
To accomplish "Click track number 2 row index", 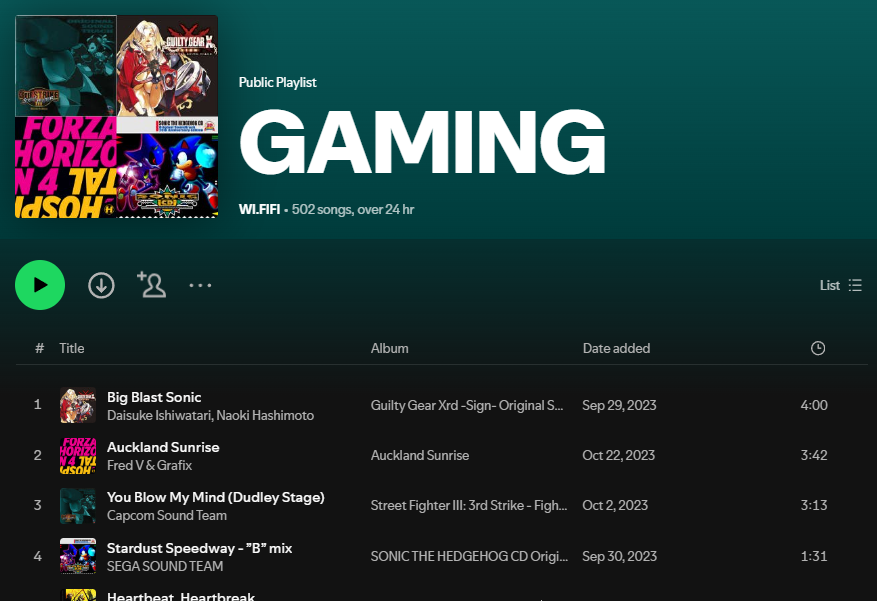I will pyautogui.click(x=37, y=455).
